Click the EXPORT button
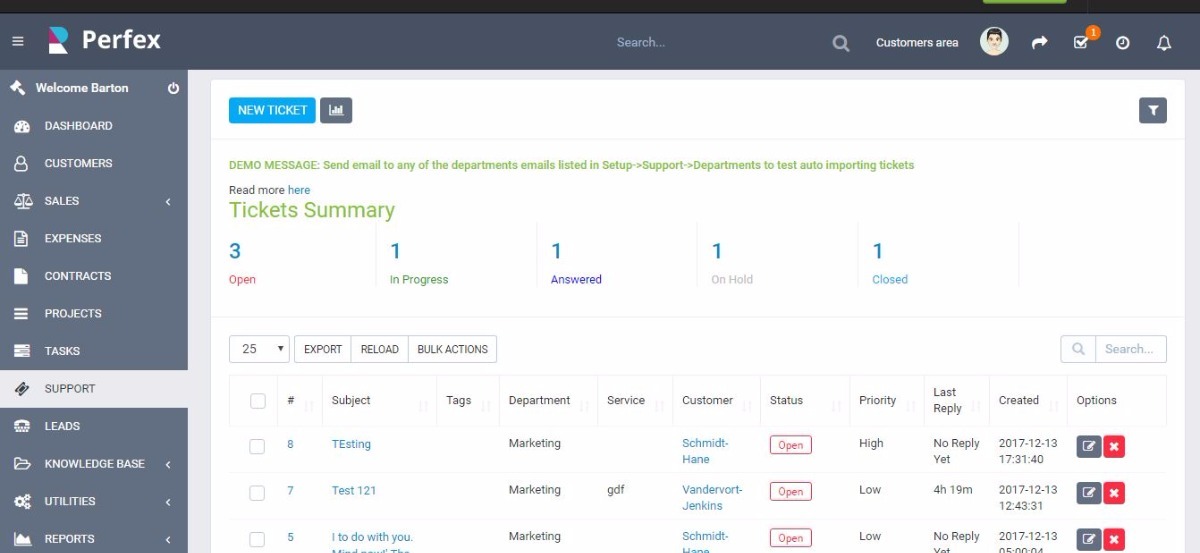 pyautogui.click(x=323, y=349)
